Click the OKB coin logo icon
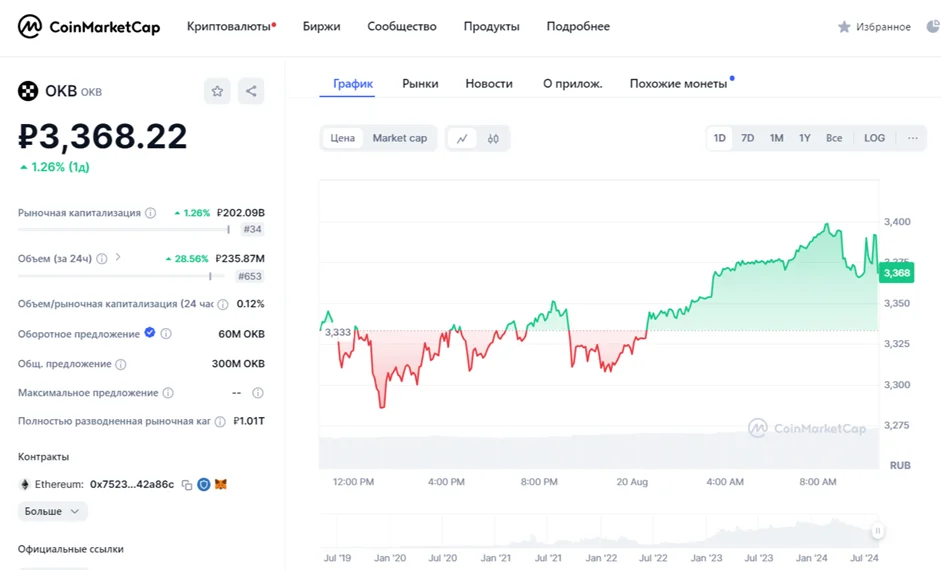The image size is (941, 570). pos(28,91)
